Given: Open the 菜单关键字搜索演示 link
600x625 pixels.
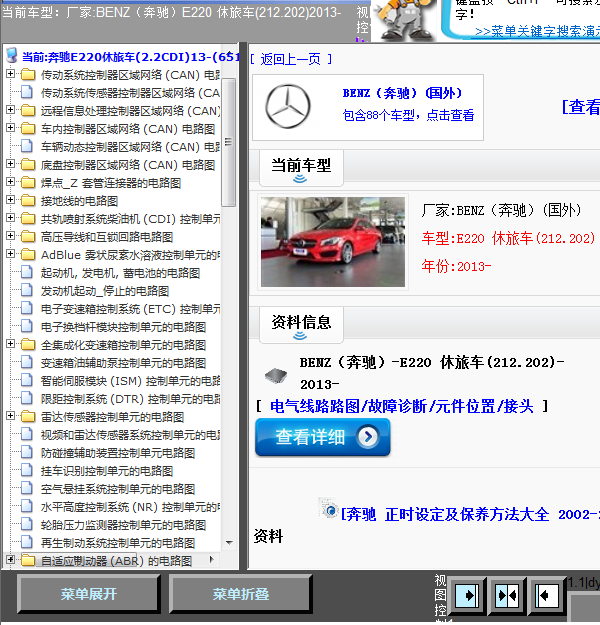Looking at the screenshot, I should coord(537,31).
